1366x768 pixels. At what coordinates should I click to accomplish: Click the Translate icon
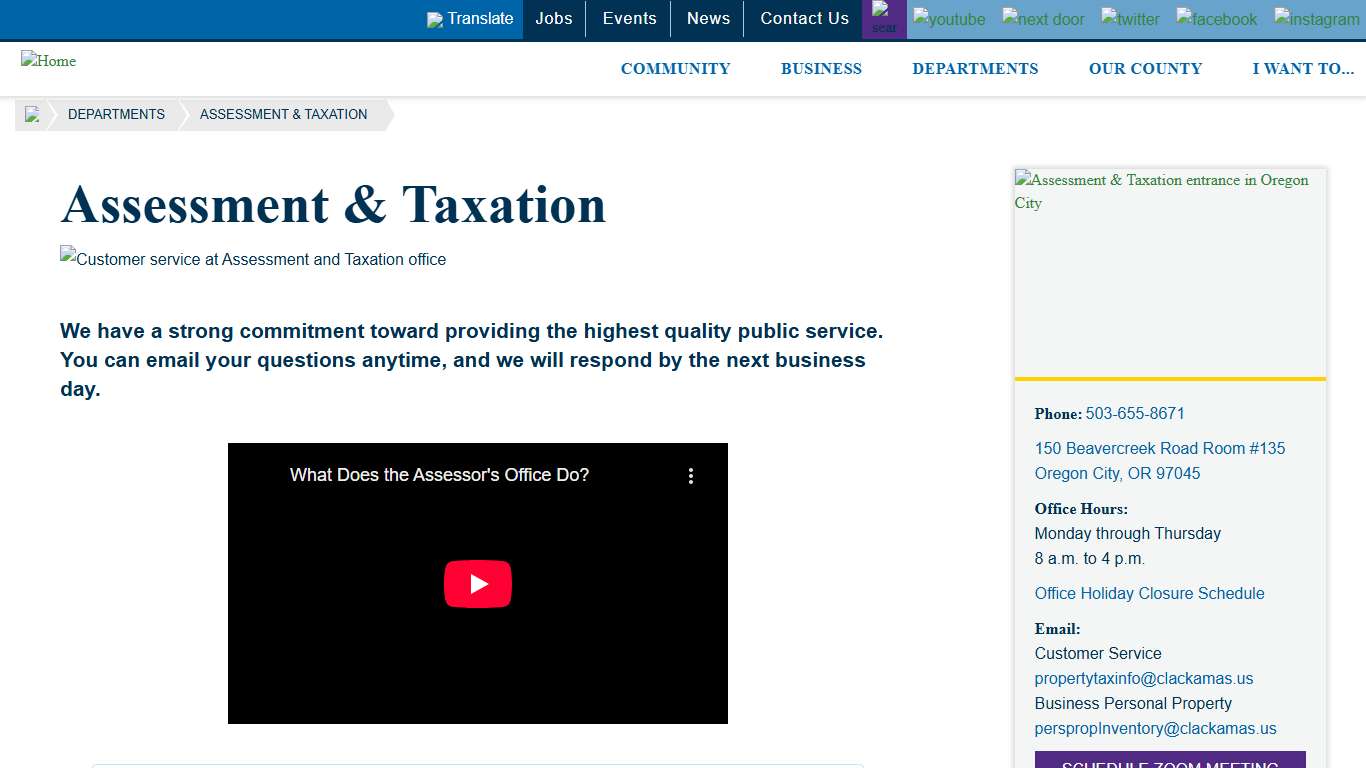(470, 18)
